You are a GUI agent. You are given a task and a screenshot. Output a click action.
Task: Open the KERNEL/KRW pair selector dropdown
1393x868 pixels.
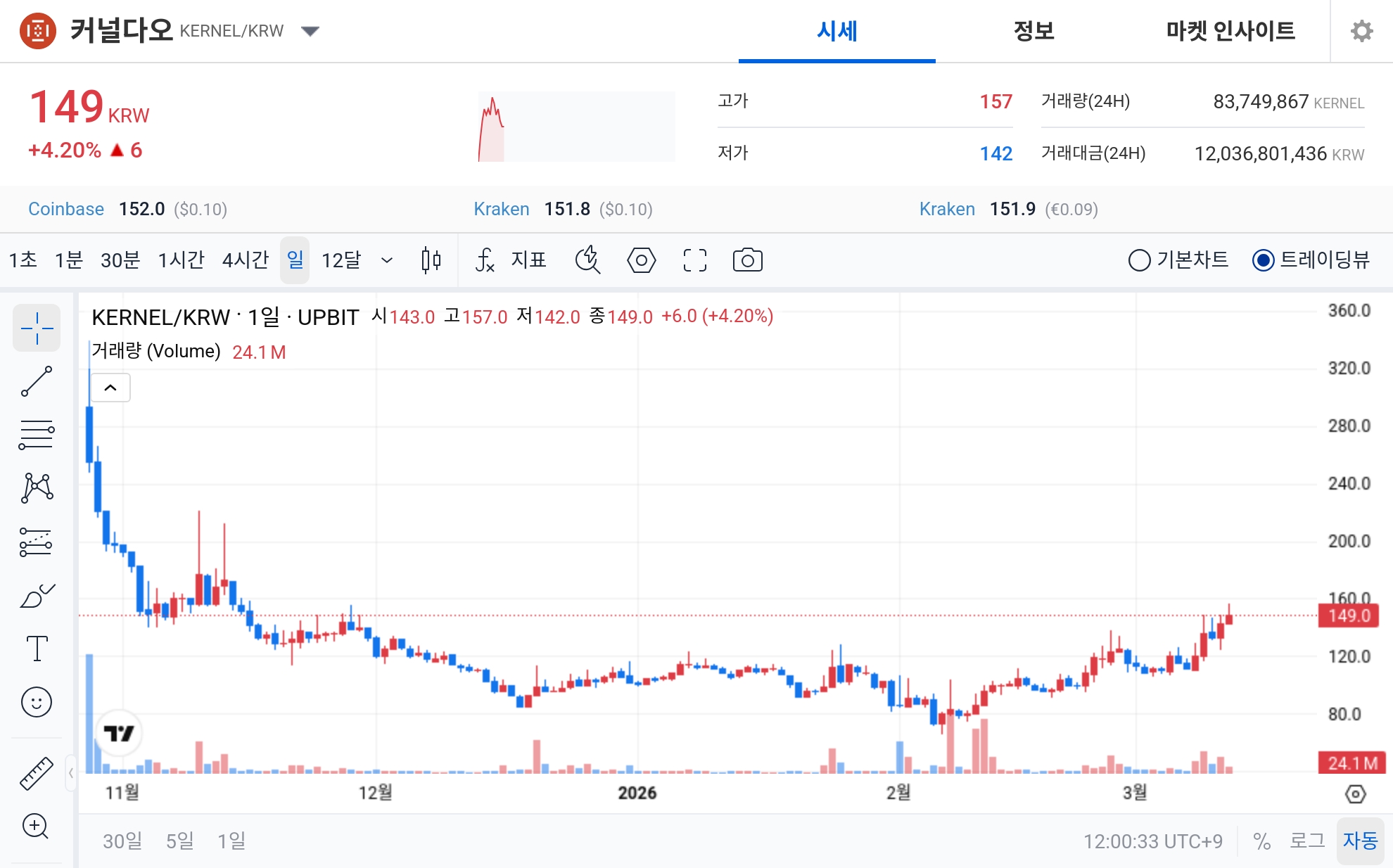pyautogui.click(x=310, y=30)
